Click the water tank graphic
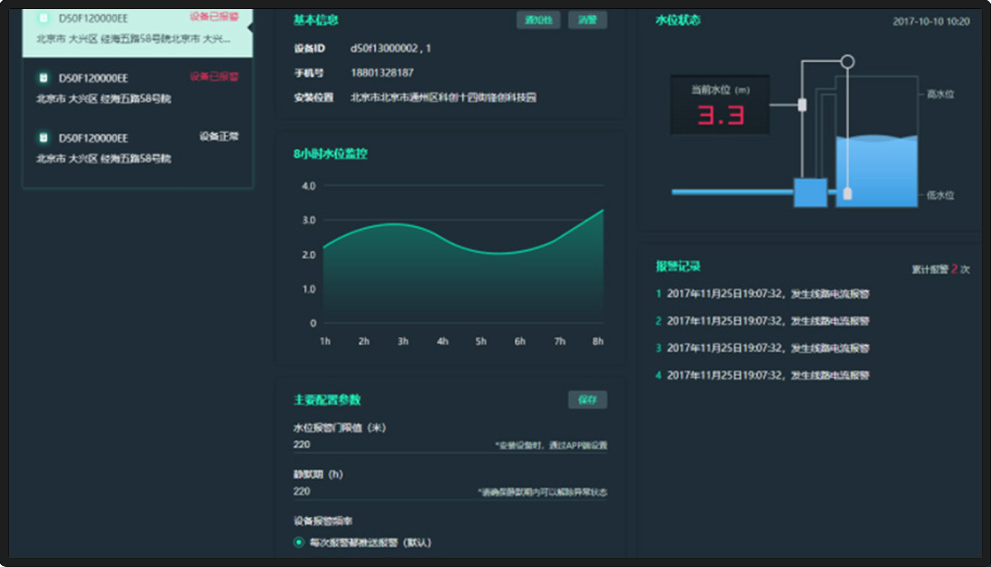This screenshot has width=991, height=567. tap(876, 170)
